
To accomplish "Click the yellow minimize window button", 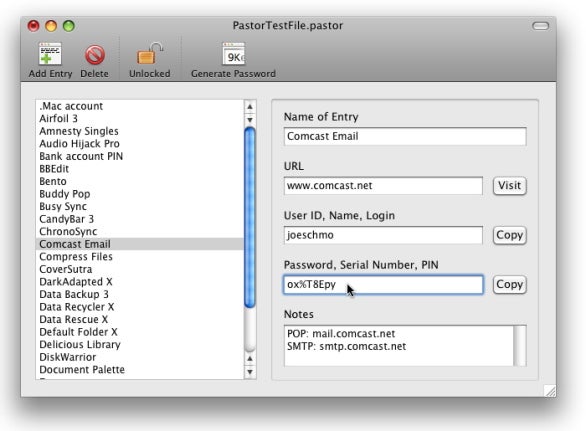I will [x=51, y=26].
